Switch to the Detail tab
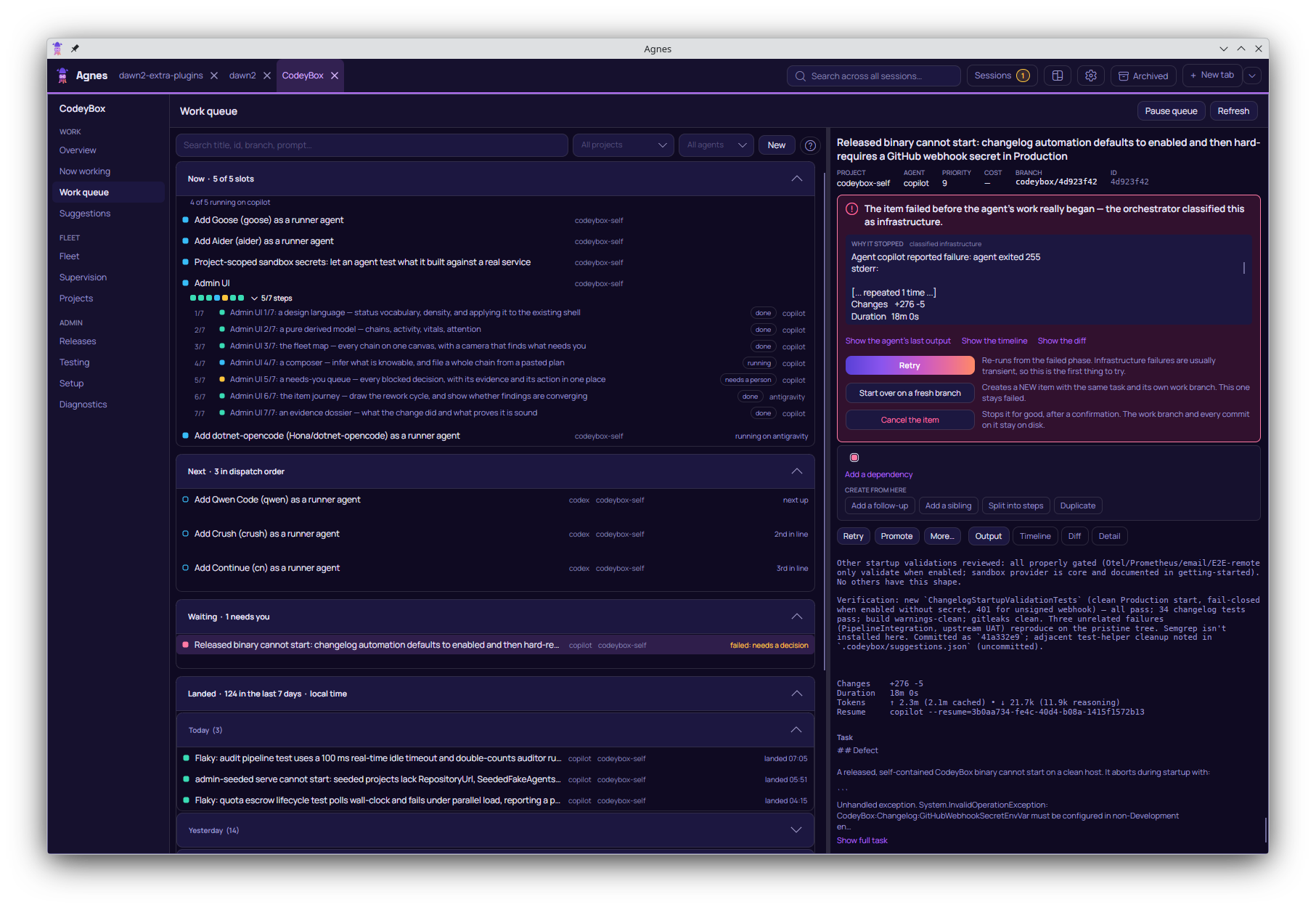Screen dimensions: 1316x910 tap(1109, 537)
